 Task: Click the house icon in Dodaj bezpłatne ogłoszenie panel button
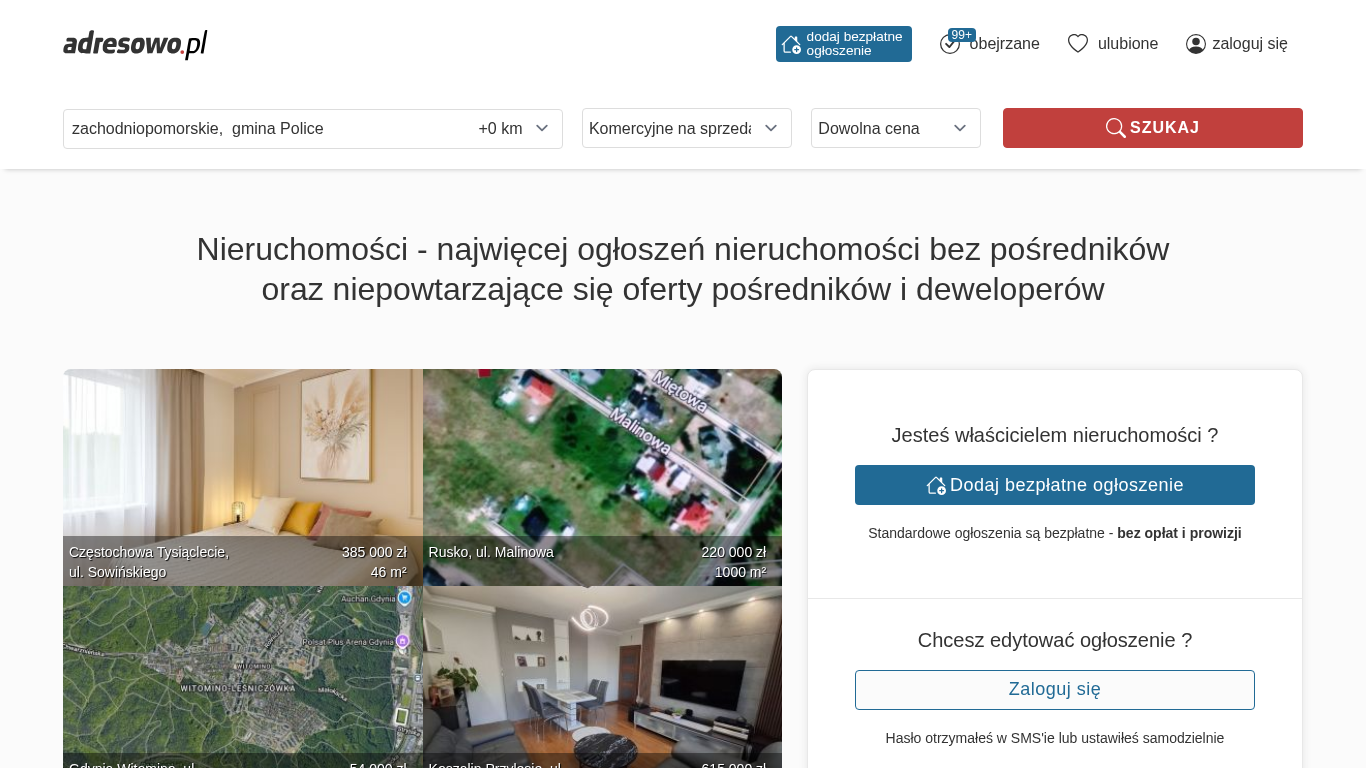point(936,485)
